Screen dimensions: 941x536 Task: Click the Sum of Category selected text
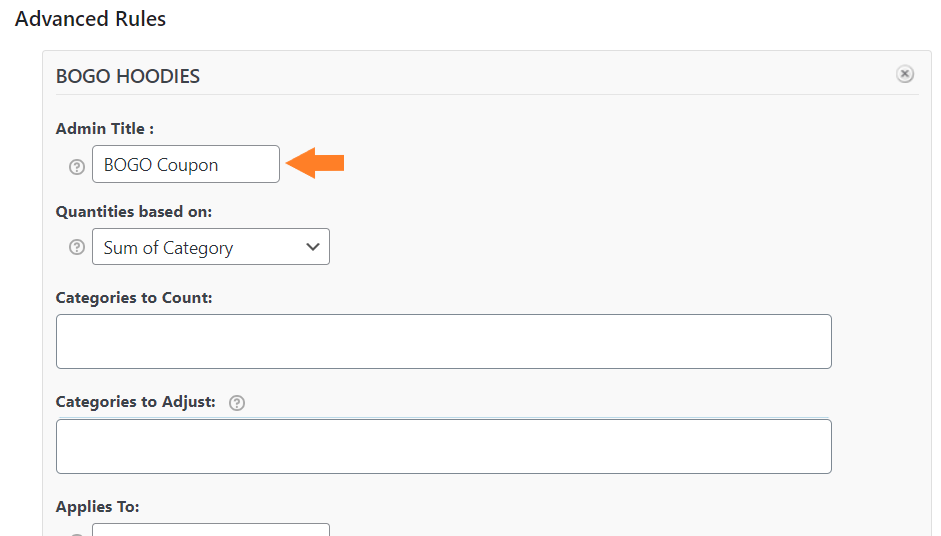click(168, 248)
